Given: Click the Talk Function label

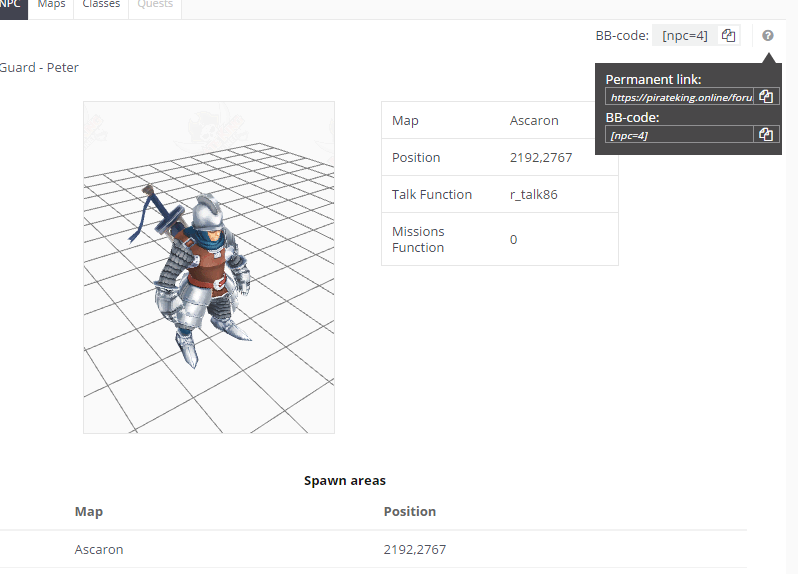Looking at the screenshot, I should [x=432, y=195].
